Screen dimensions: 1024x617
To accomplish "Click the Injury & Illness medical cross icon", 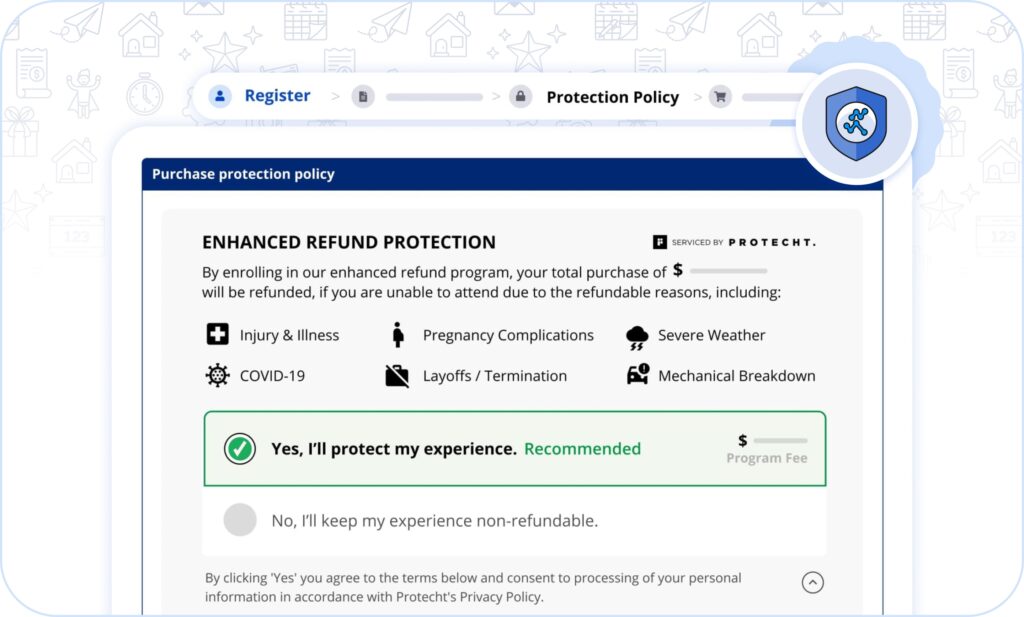I will point(217,335).
